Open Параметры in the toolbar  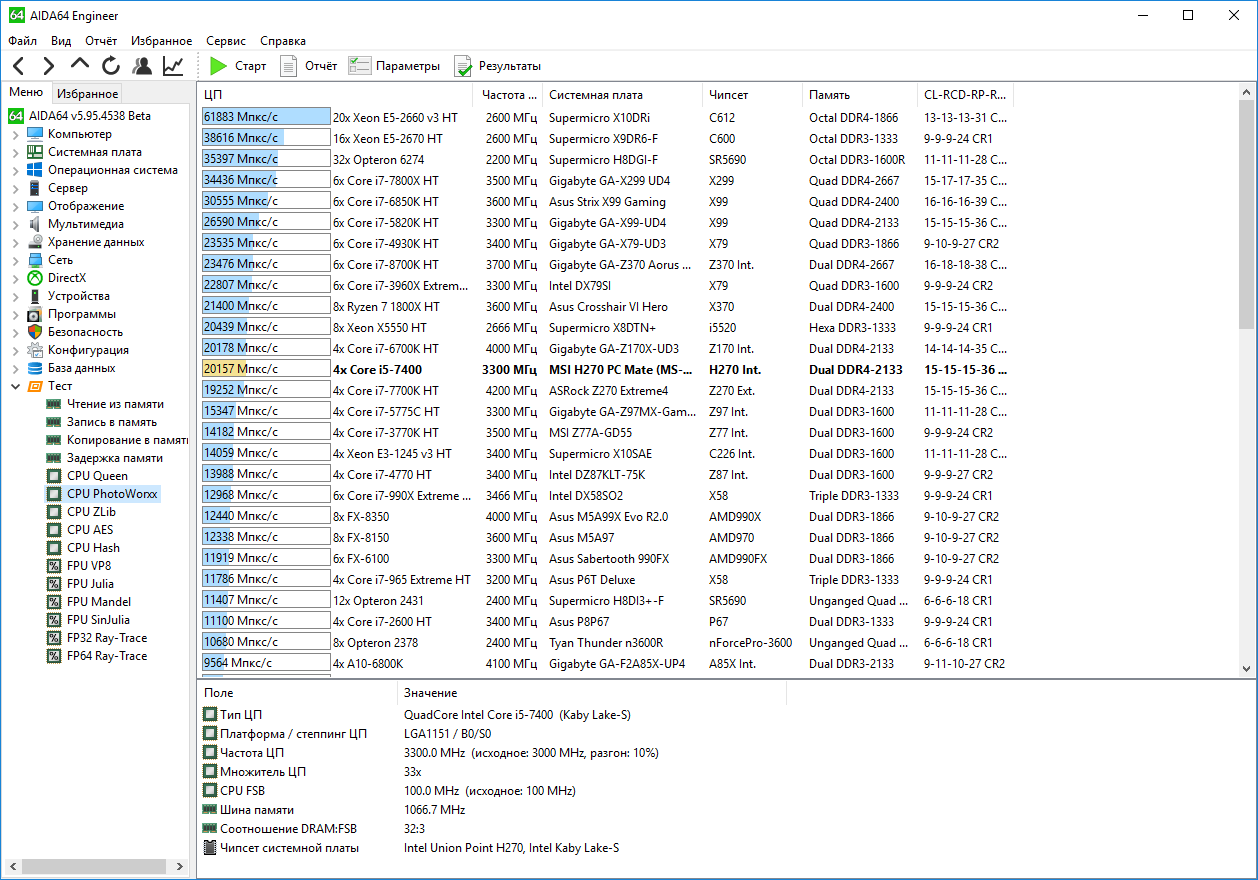click(x=394, y=66)
